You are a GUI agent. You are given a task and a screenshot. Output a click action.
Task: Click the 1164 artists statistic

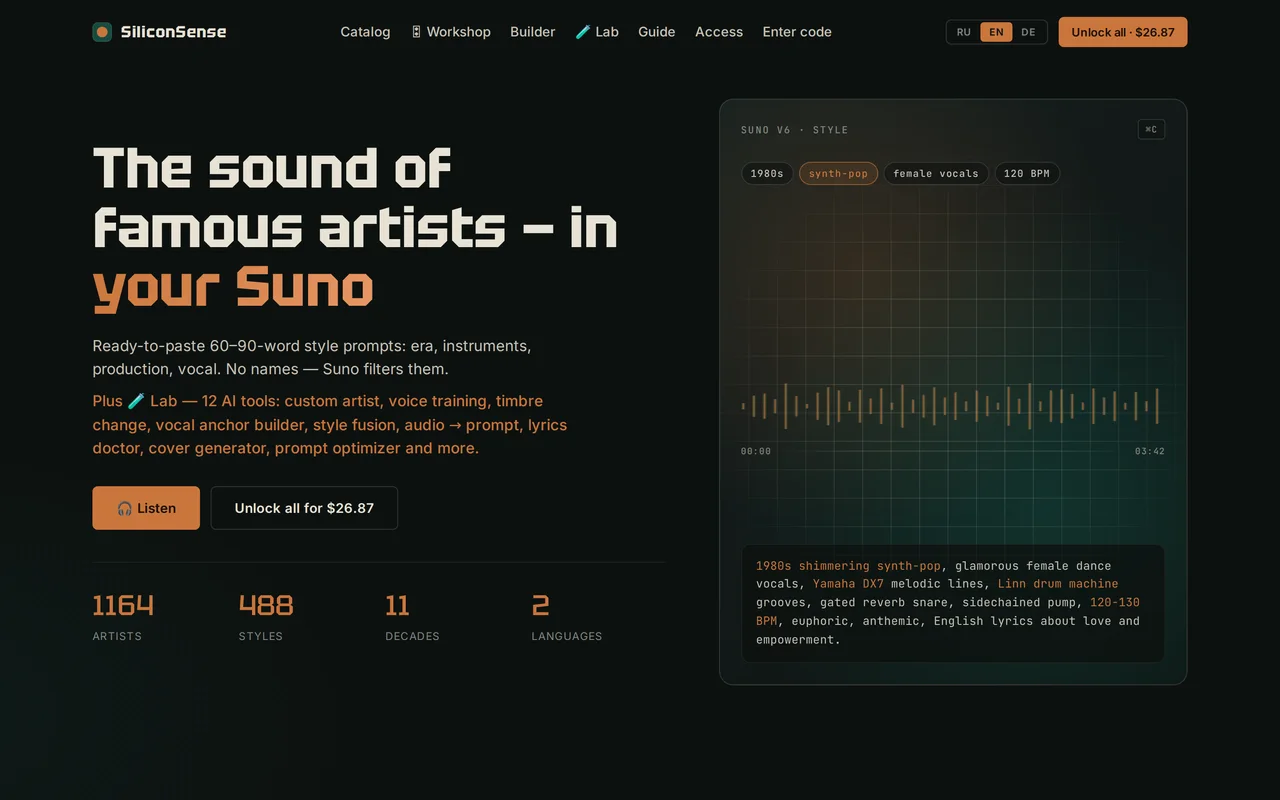point(123,616)
